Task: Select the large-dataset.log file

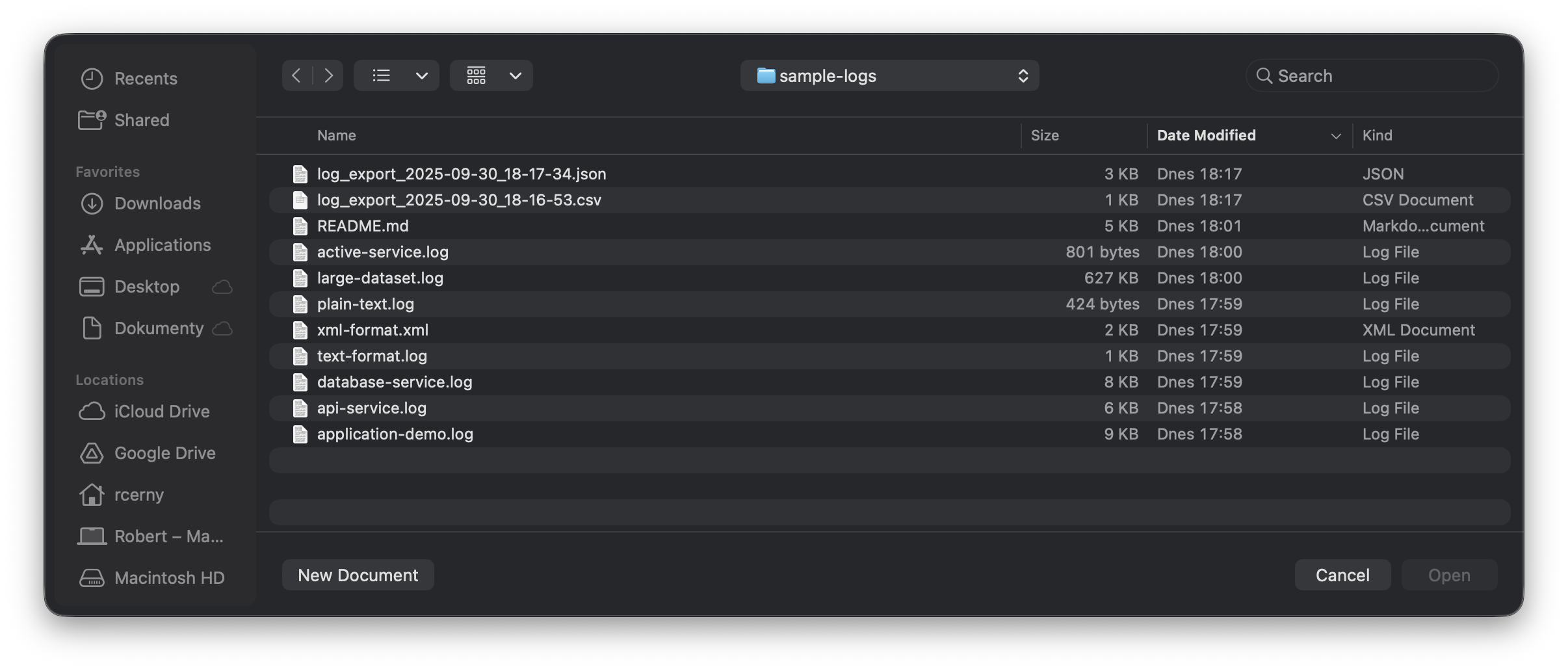Action: pos(380,278)
